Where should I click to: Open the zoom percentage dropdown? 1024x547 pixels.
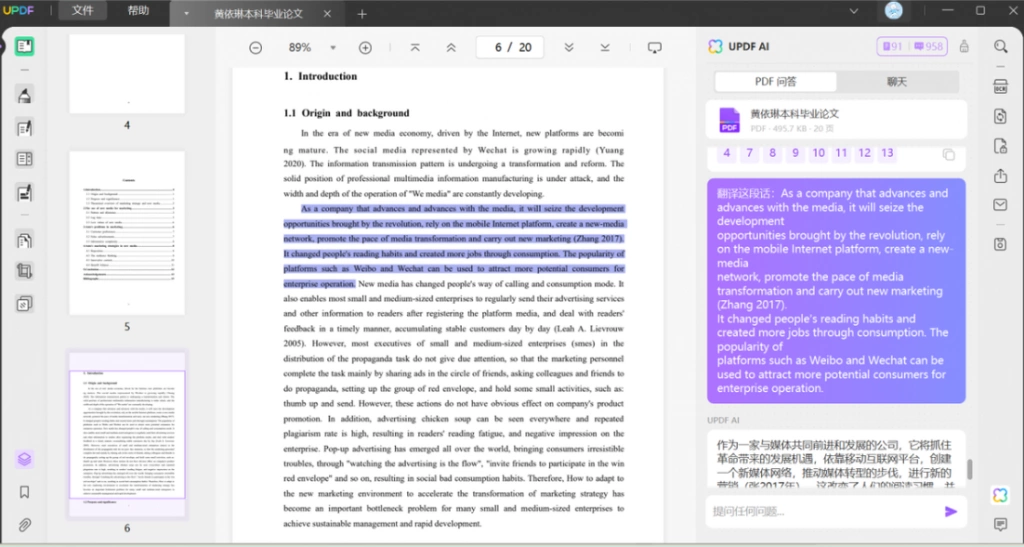(333, 48)
